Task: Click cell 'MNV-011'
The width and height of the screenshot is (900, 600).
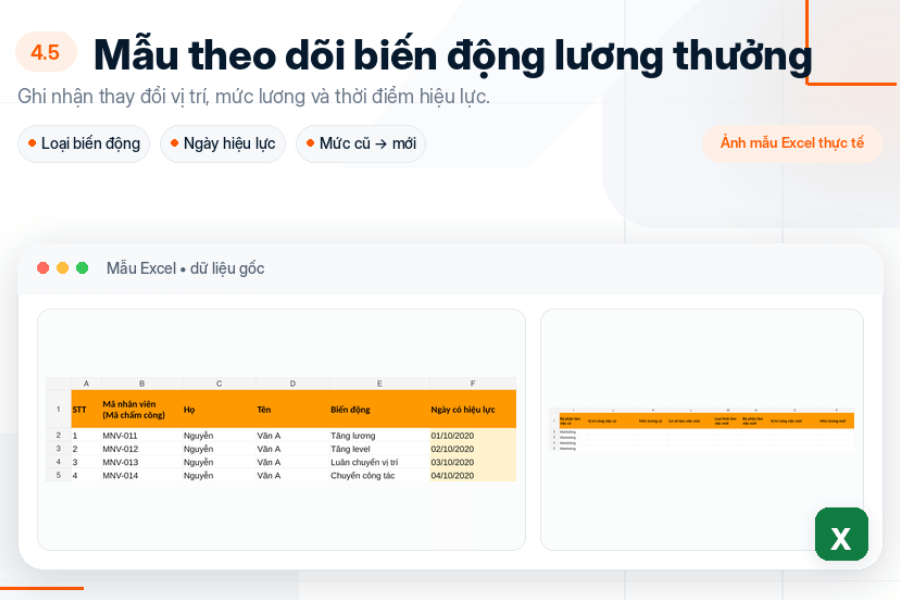Action: pos(142,436)
